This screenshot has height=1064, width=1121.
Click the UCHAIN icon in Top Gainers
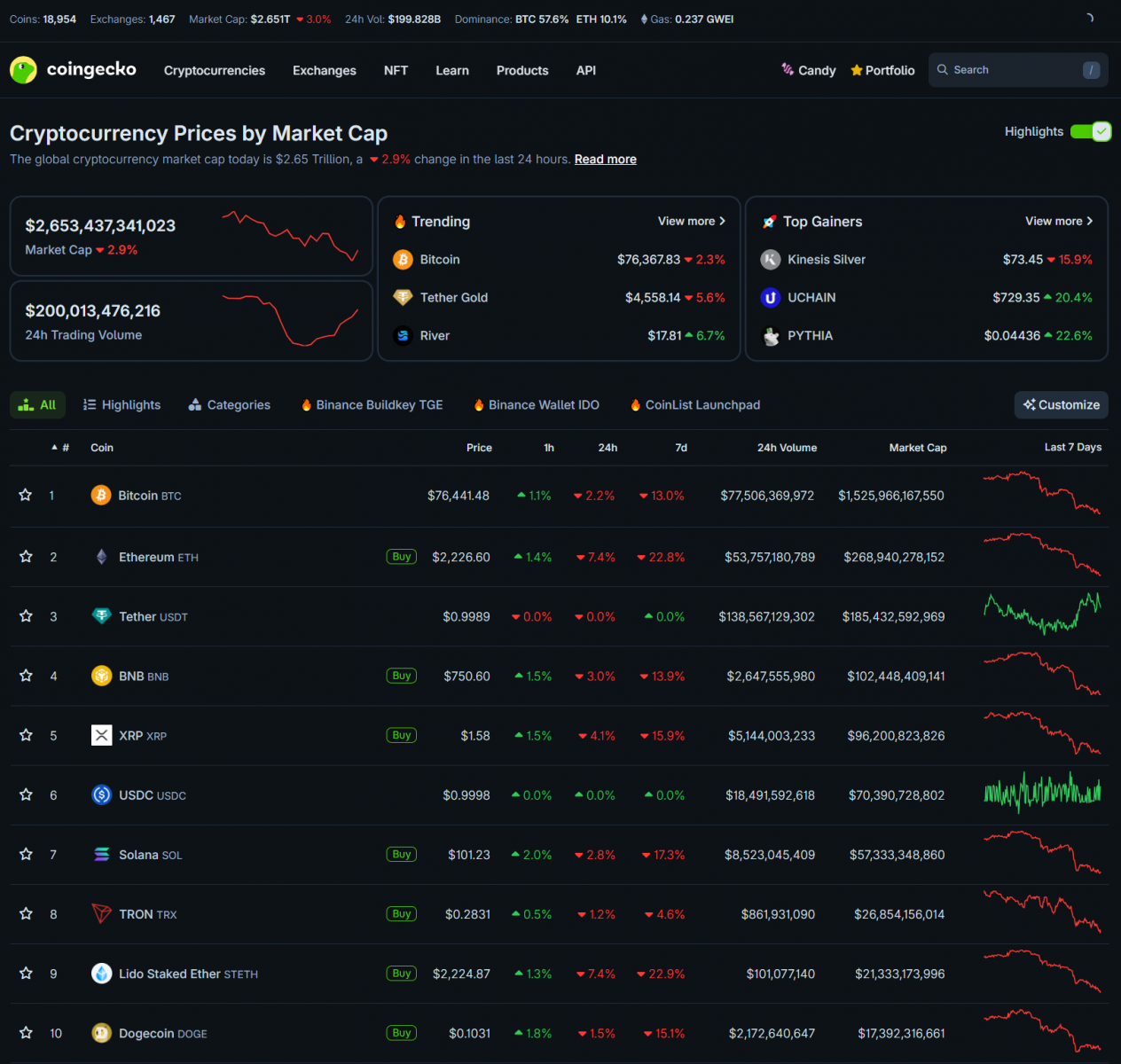pyautogui.click(x=771, y=297)
